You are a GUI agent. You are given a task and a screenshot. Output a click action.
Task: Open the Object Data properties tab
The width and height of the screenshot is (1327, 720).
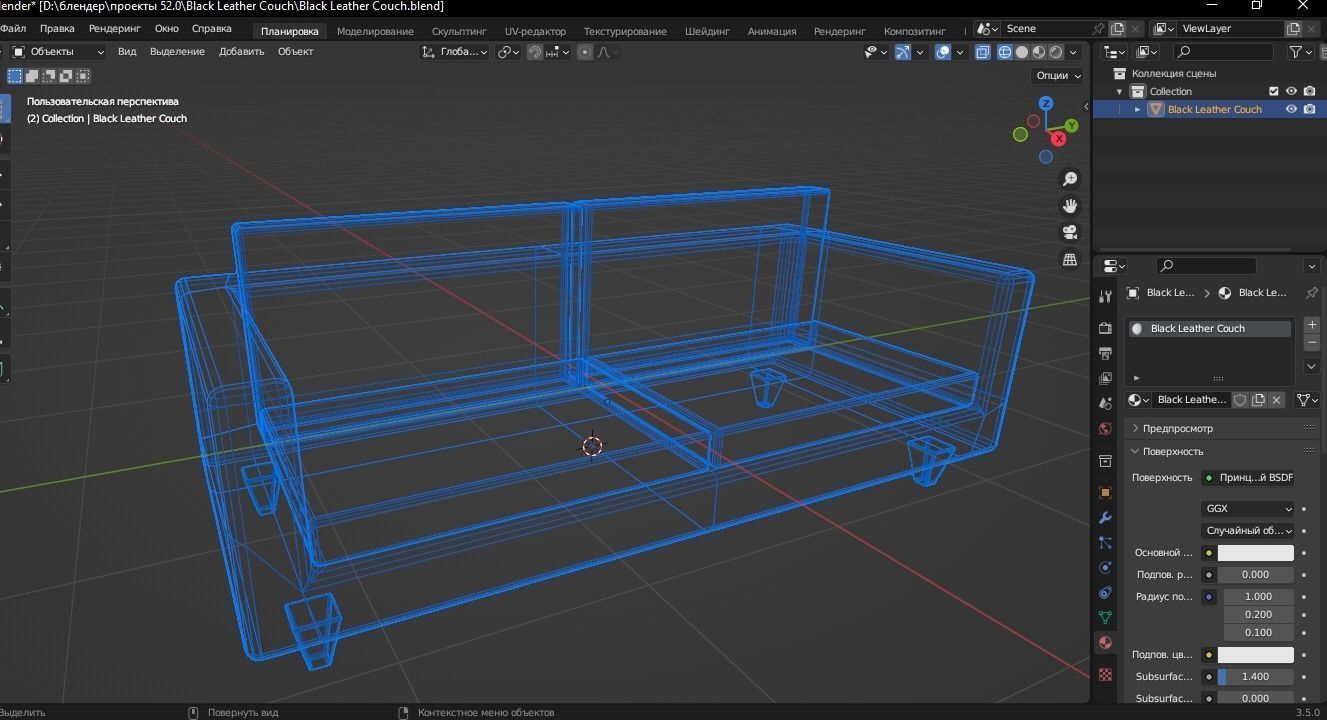coord(1105,617)
